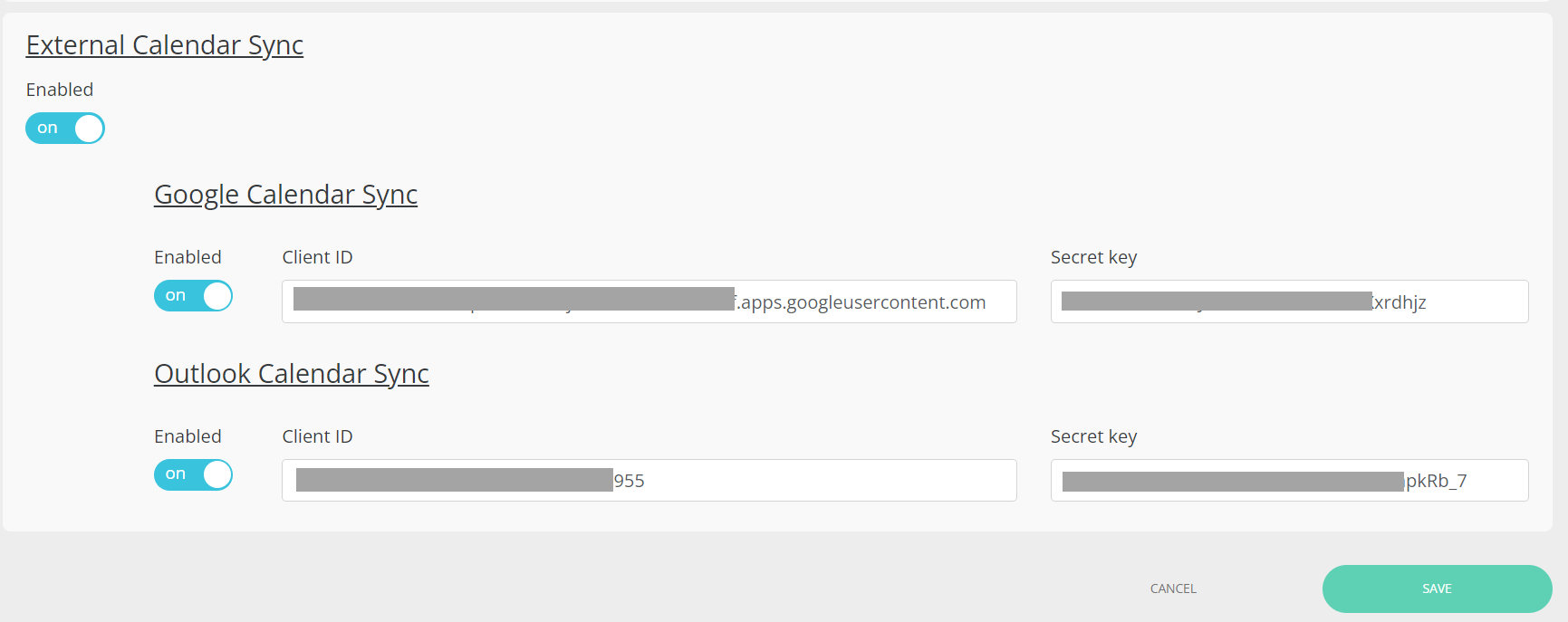The image size is (1568, 622).
Task: Click the Client ID label for Outlook
Action: click(x=317, y=436)
